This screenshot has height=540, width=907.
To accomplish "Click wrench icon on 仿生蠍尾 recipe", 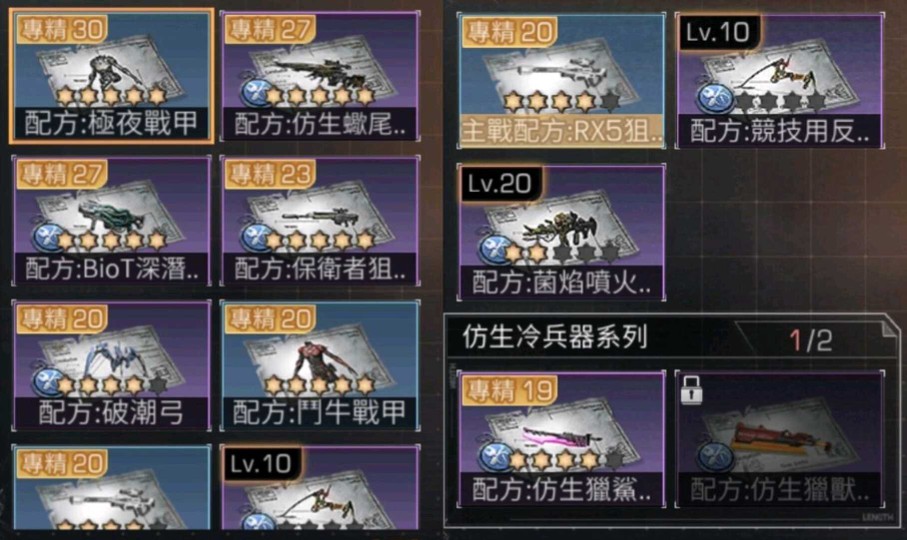I will point(256,93).
